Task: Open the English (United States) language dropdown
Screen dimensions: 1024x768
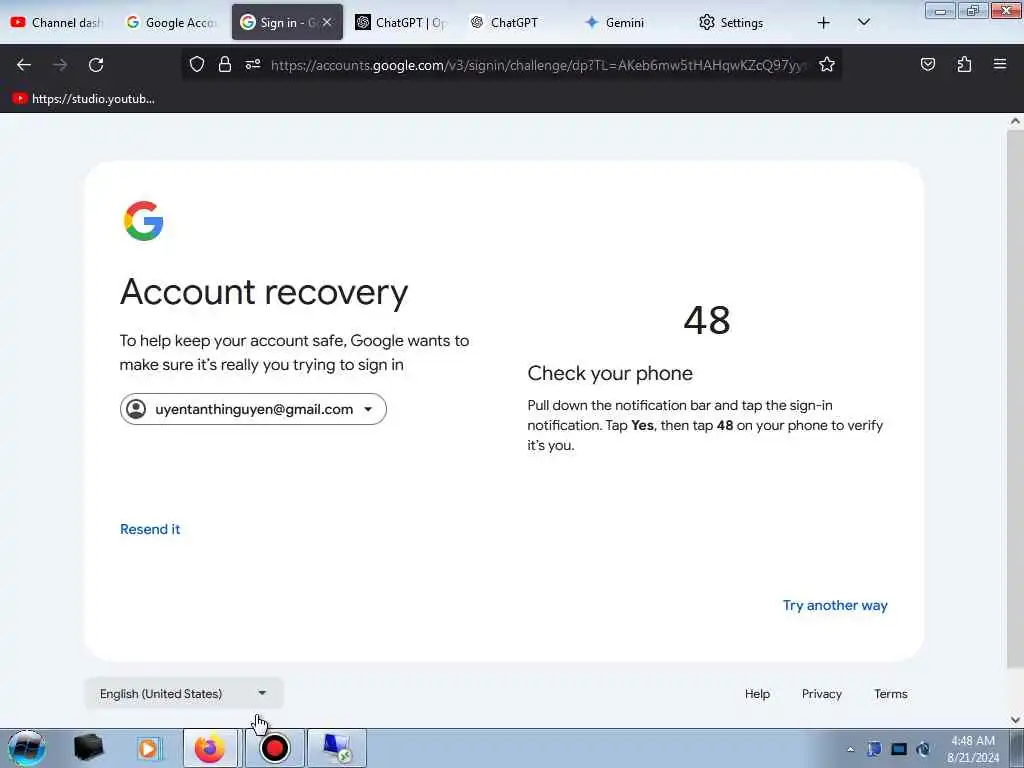Action: (184, 694)
